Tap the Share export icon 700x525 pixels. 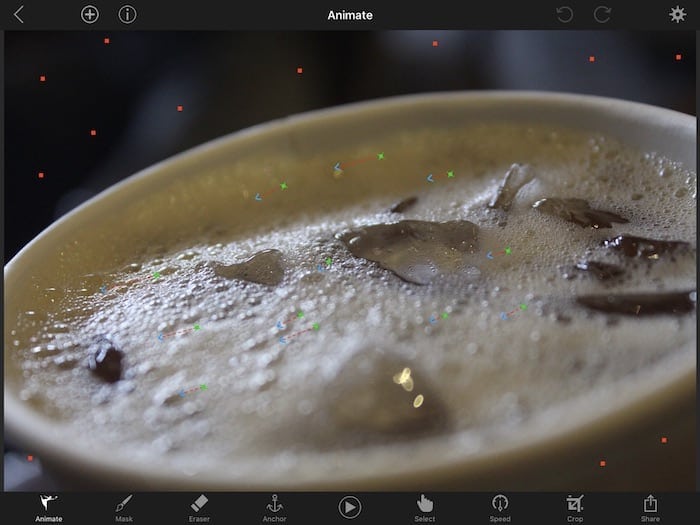click(x=650, y=507)
